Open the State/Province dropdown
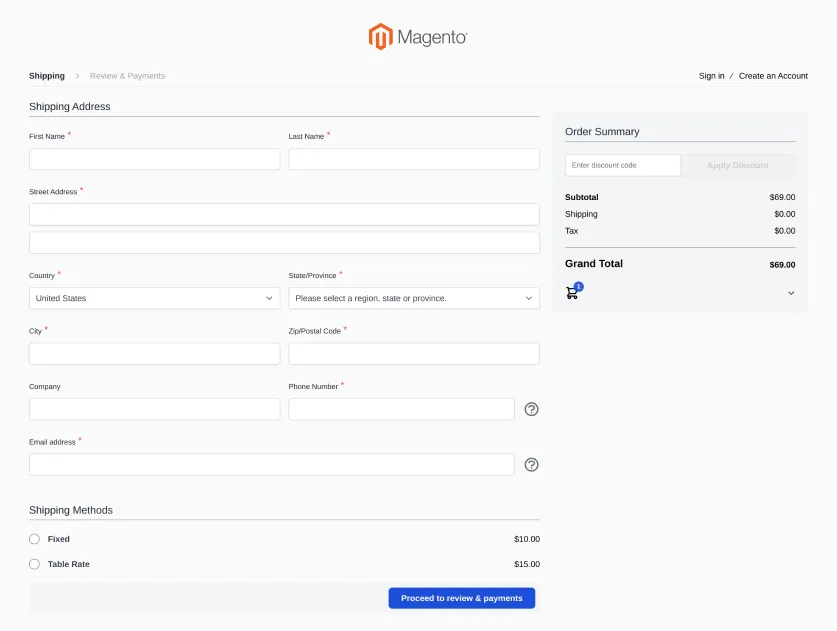This screenshot has height=631, width=837. coord(413,298)
